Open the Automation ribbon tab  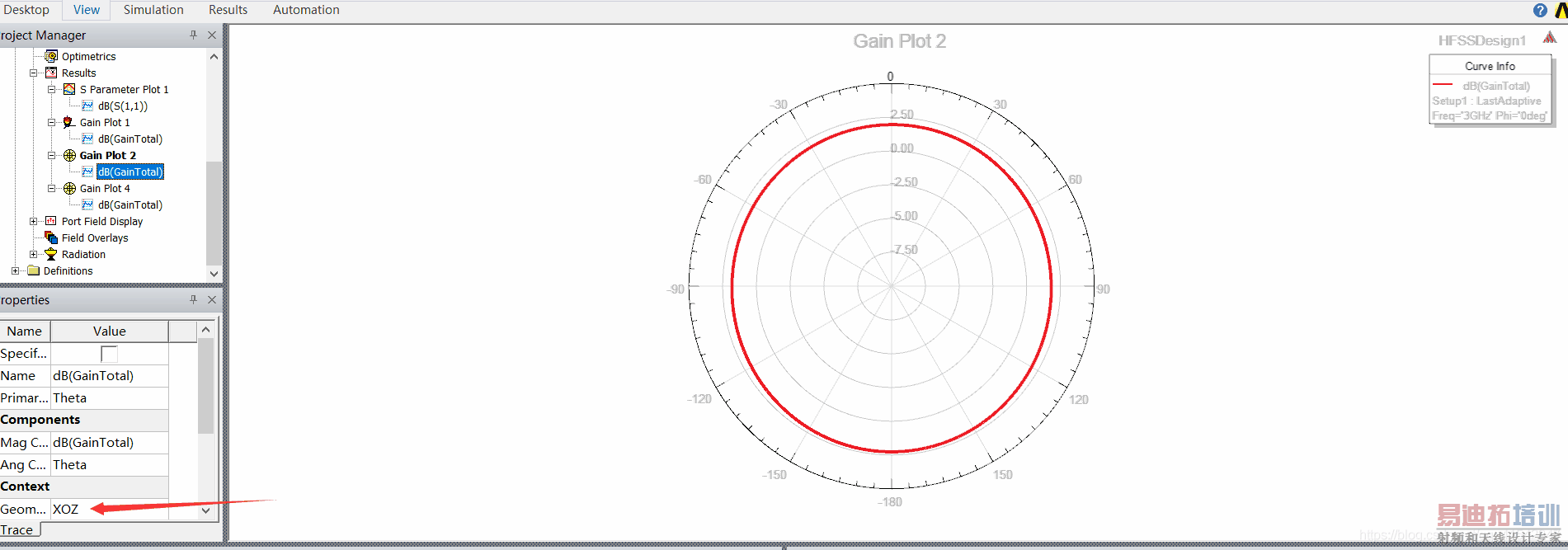(x=306, y=10)
